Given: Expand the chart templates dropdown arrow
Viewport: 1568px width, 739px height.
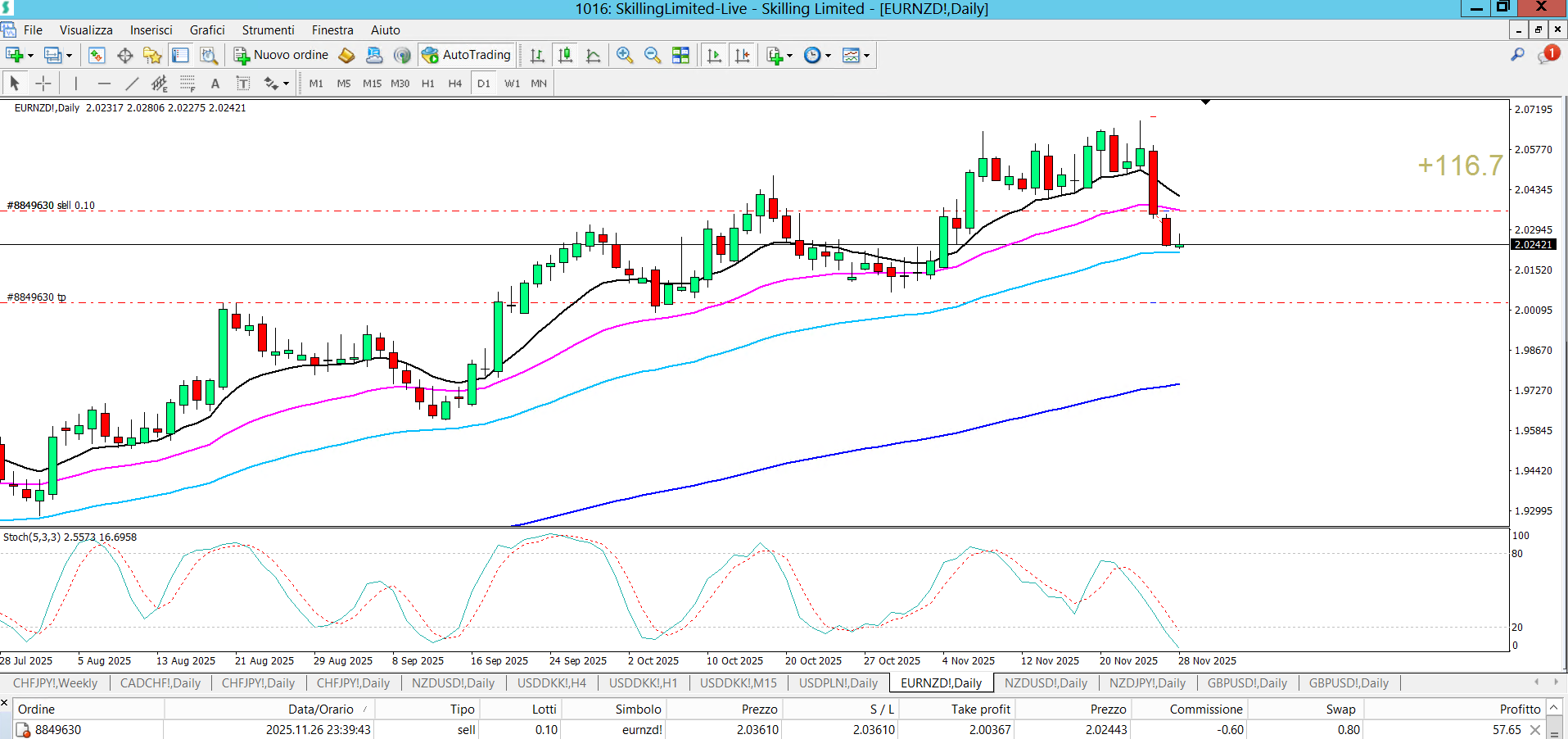Looking at the screenshot, I should (x=866, y=56).
